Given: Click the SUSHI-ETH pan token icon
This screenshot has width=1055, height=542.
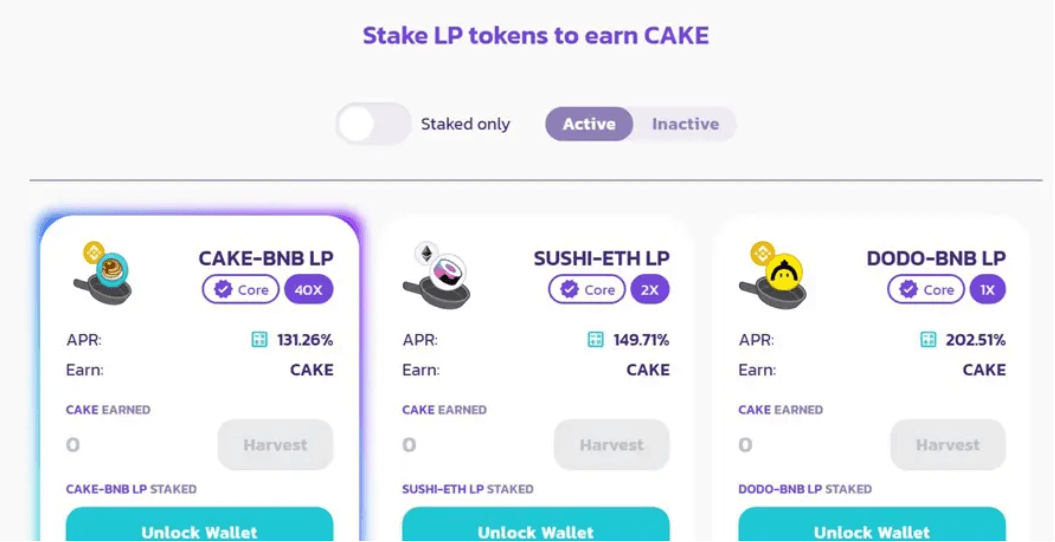Looking at the screenshot, I should pos(437,274).
